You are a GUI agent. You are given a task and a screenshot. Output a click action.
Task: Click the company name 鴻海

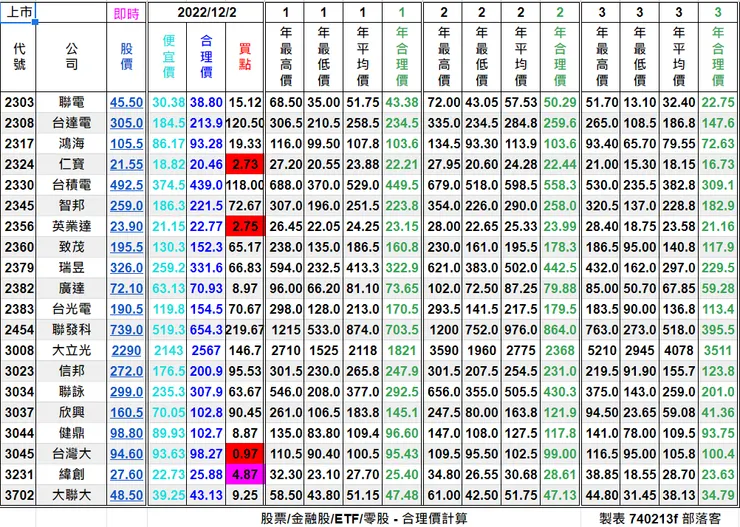pyautogui.click(x=71, y=144)
